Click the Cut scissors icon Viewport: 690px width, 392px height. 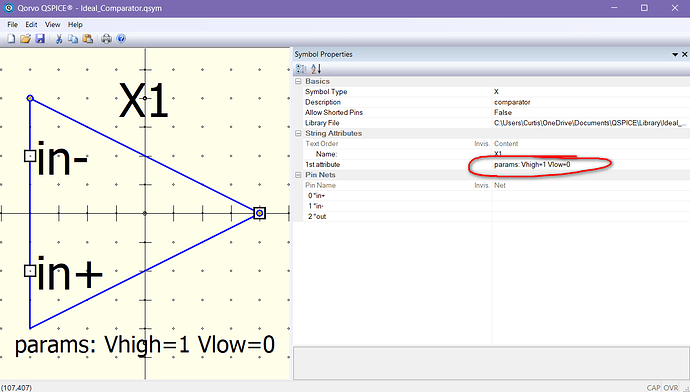(x=59, y=39)
